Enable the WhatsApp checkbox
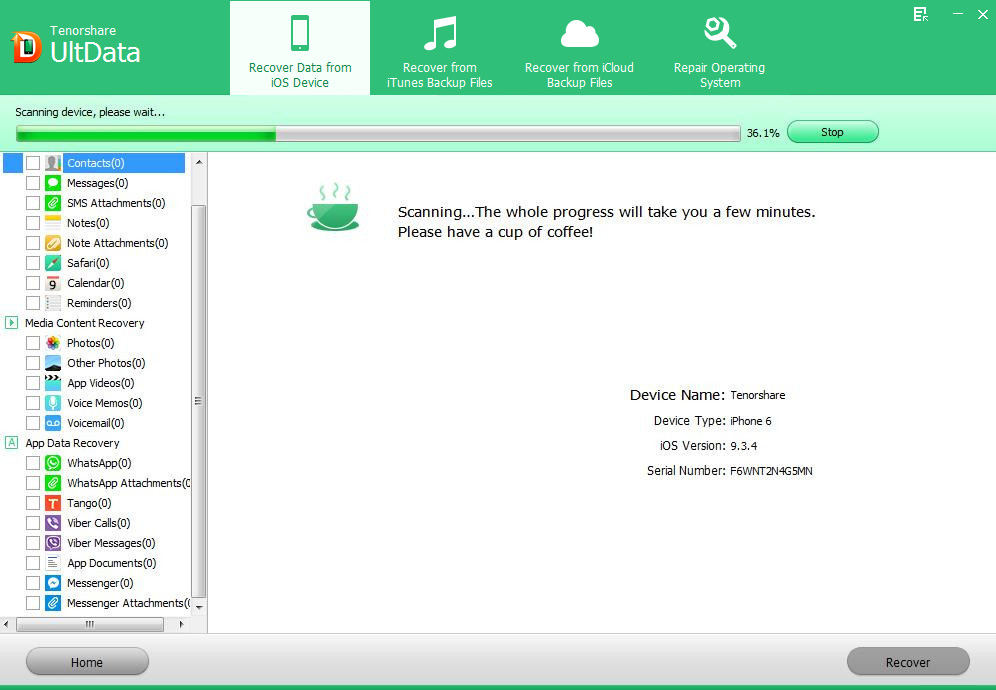 click(x=33, y=463)
